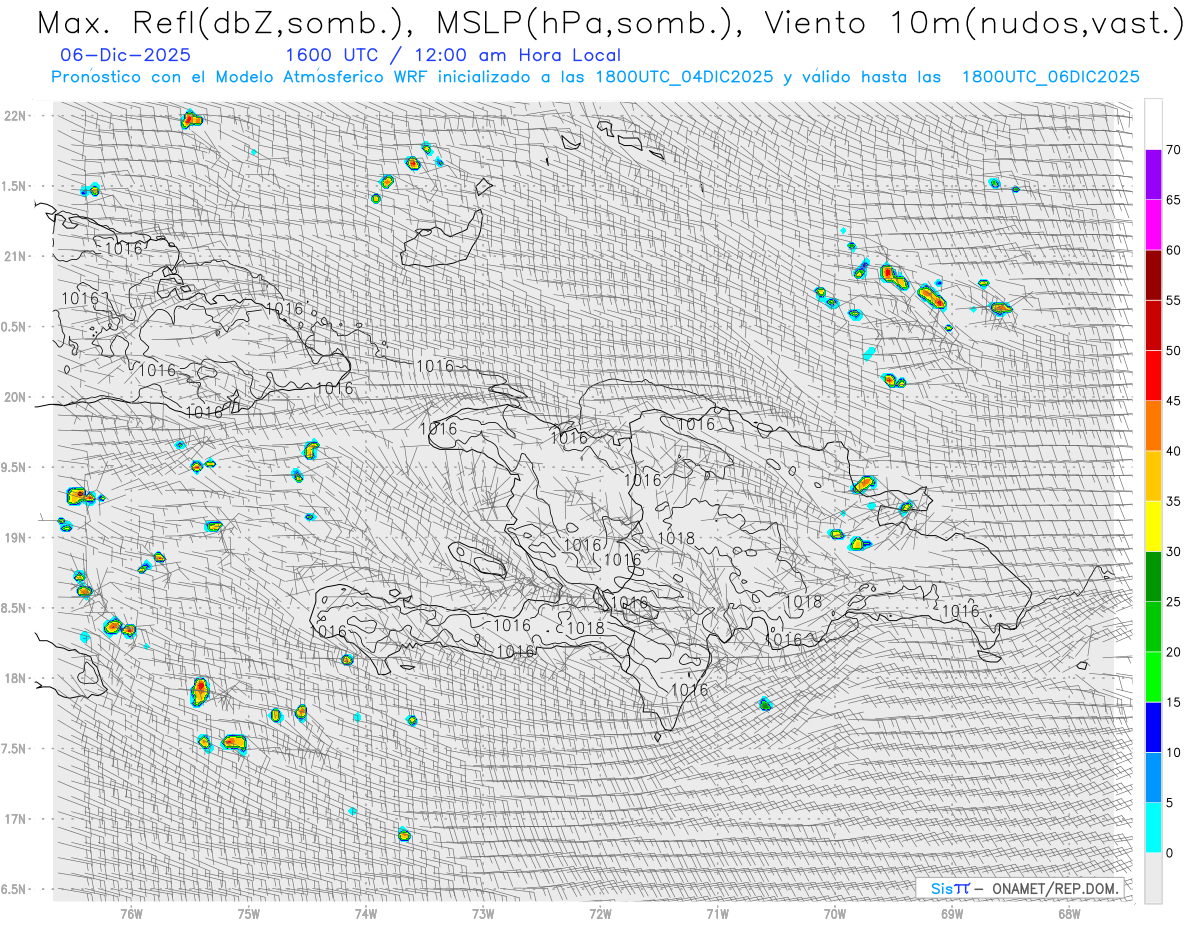Click the "74W" longitude label
The width and height of the screenshot is (1200, 927).
click(x=366, y=912)
